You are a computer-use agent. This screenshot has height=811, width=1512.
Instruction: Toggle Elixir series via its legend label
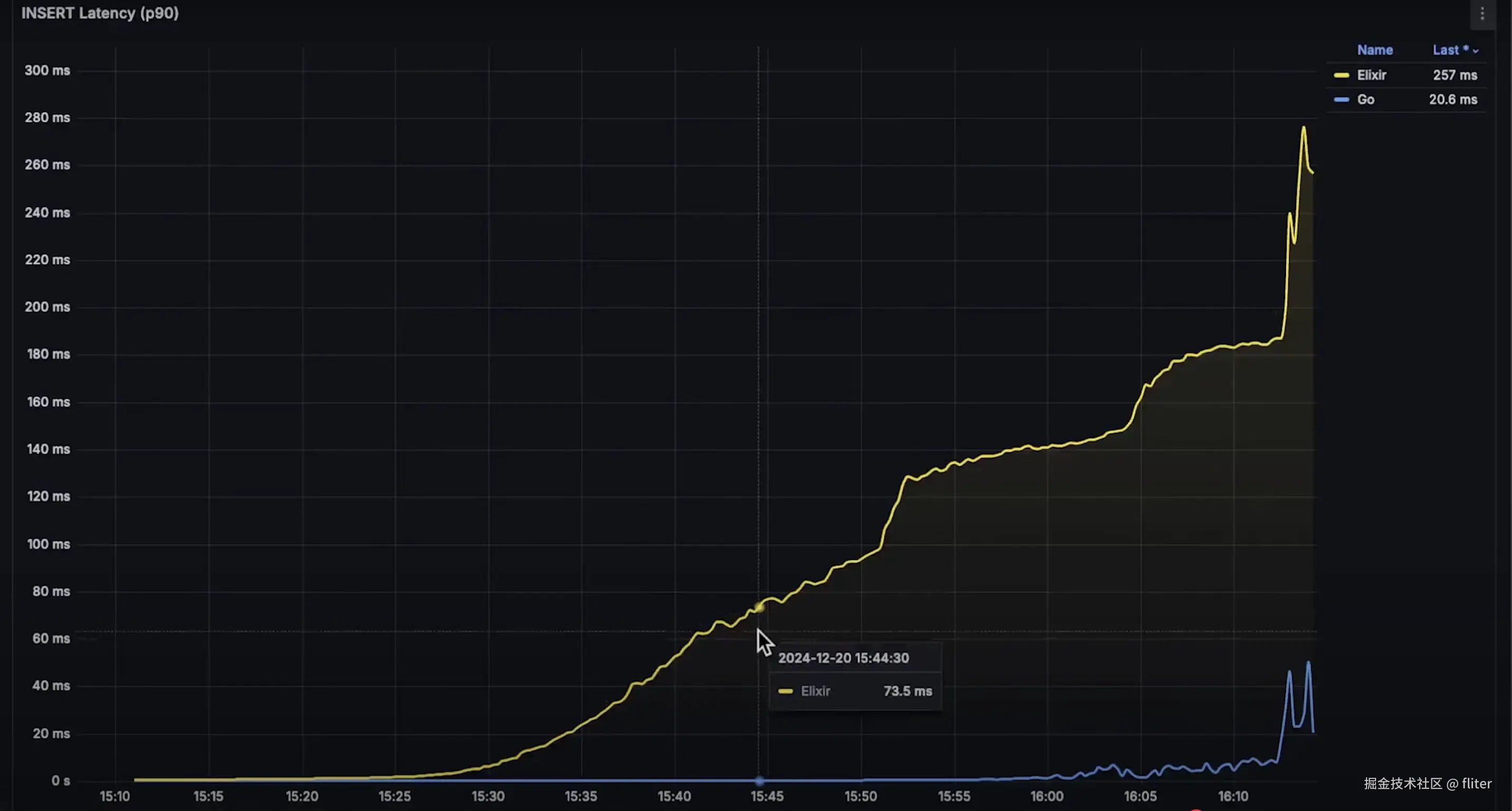click(x=1371, y=75)
